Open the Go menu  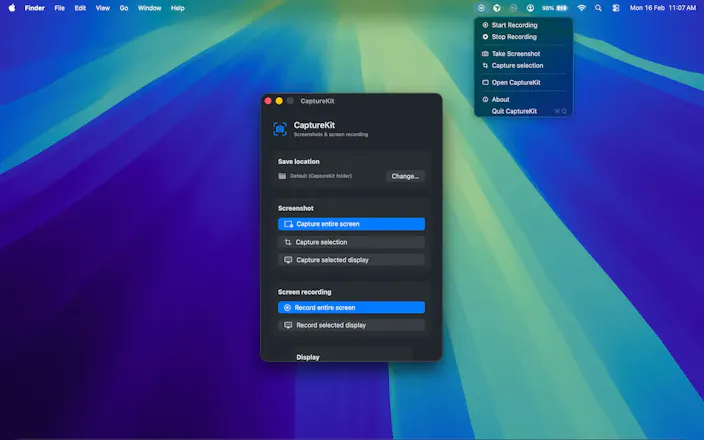tap(124, 8)
